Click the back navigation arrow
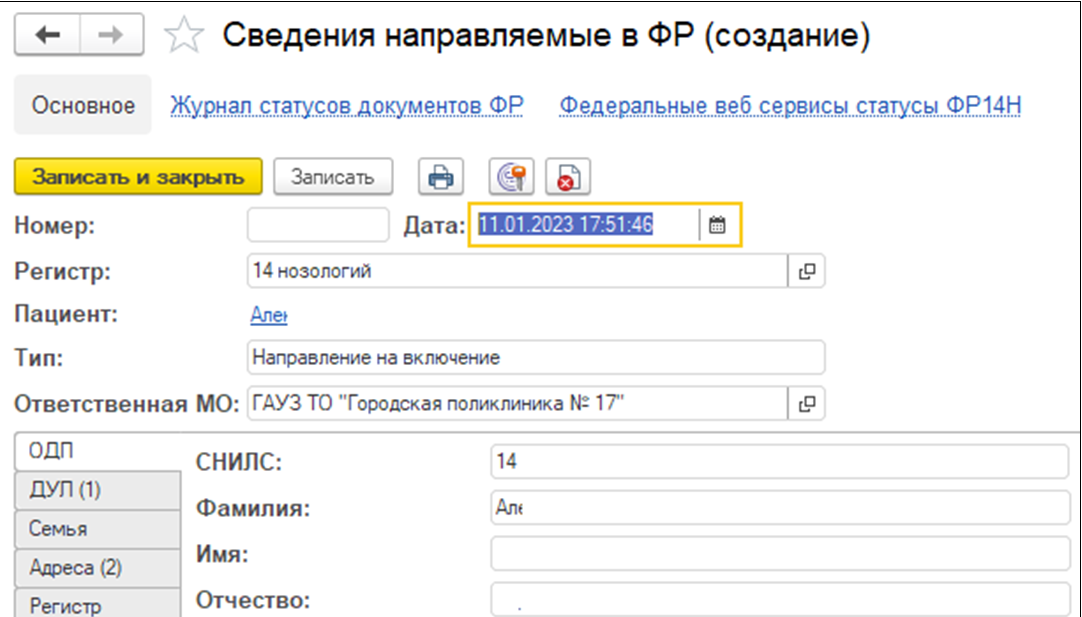The width and height of the screenshot is (1082, 617). coord(47,36)
